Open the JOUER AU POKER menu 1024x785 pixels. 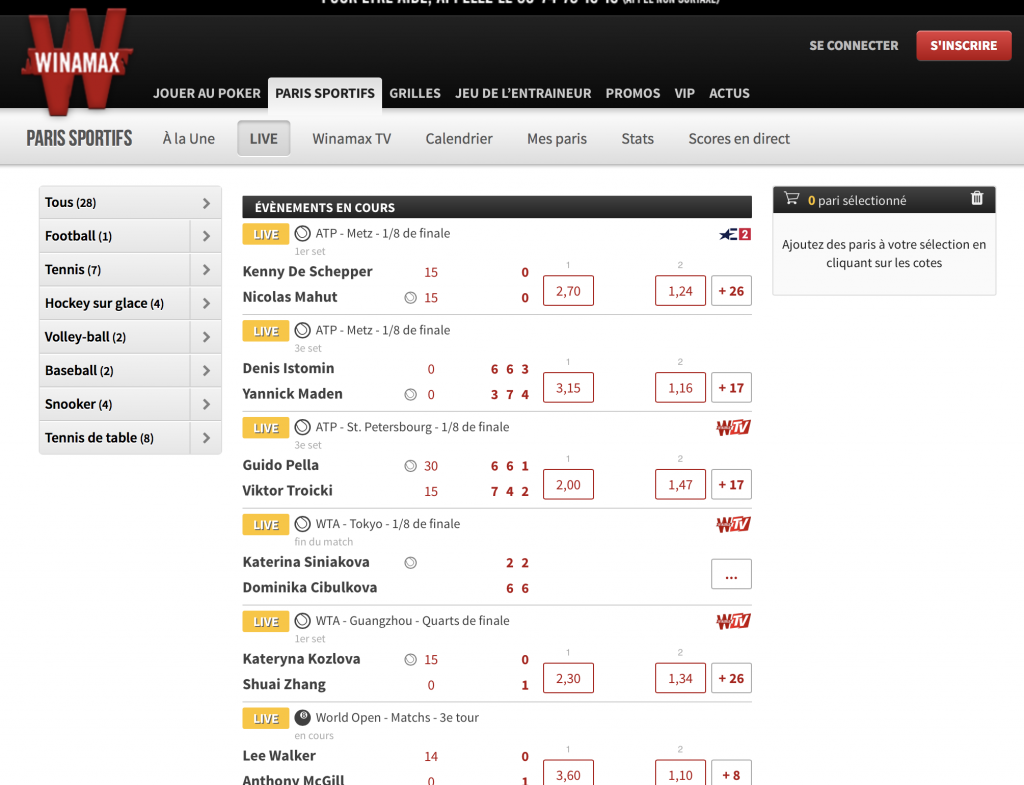(x=206, y=93)
